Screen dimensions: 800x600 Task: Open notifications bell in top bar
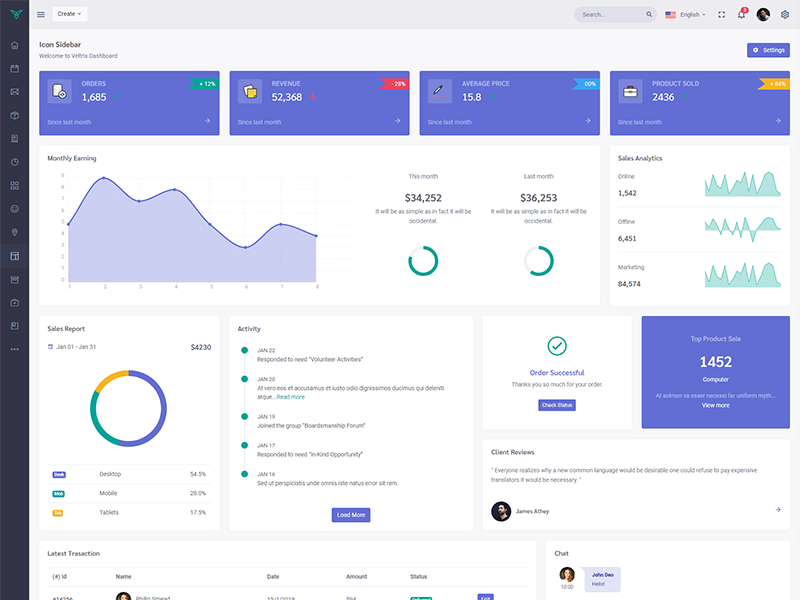pyautogui.click(x=741, y=14)
